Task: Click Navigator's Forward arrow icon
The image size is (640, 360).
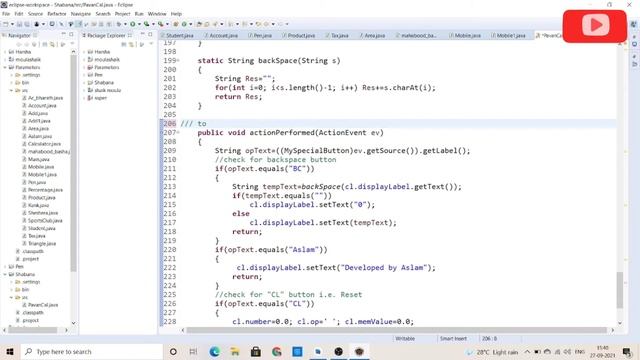Action: click(x=27, y=44)
